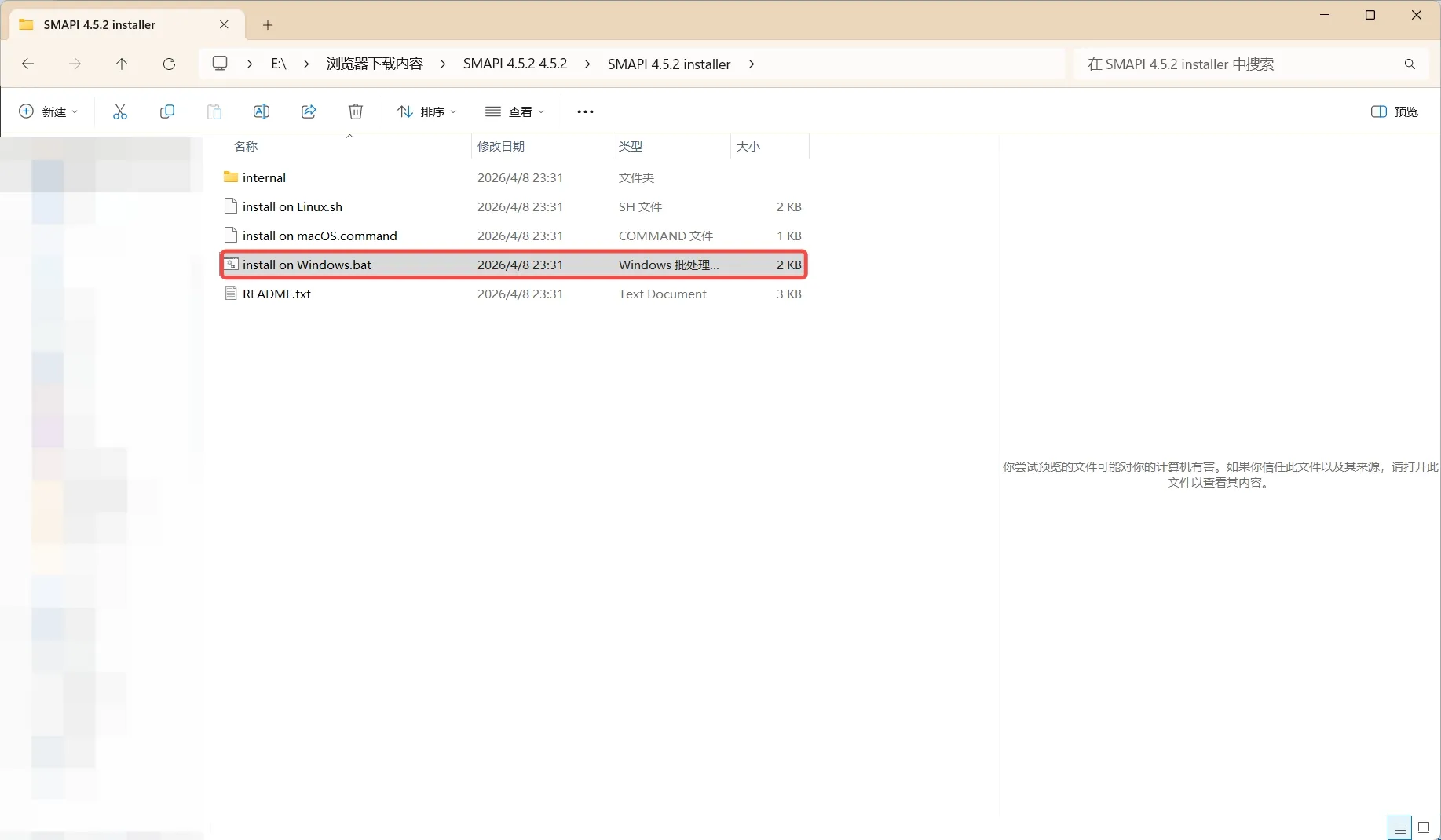Screen dimensions: 1441x840
Task: Sort by 修改日期 column header
Action: tap(501, 146)
